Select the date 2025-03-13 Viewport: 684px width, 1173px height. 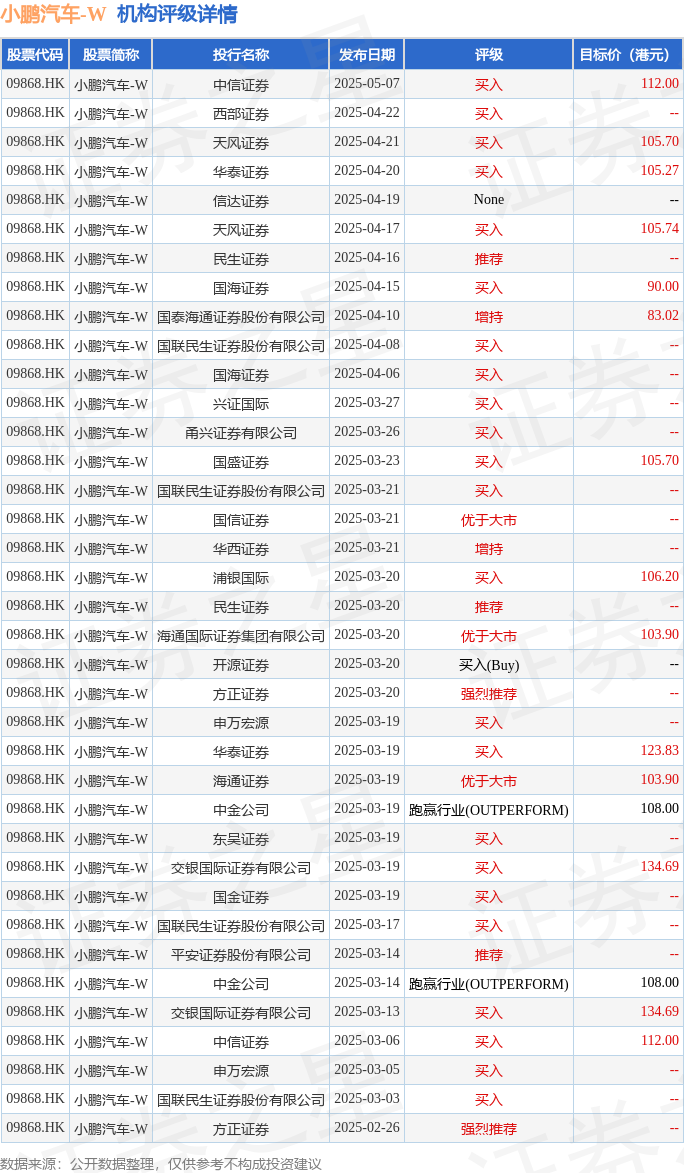[367, 1012]
